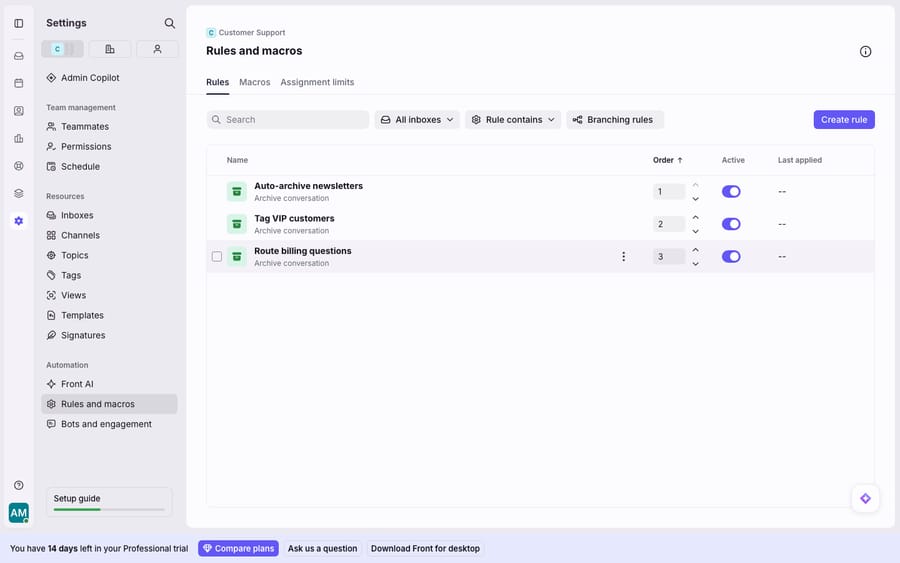
Task: Open the settings gear icon in left rail
Action: tap(19, 221)
